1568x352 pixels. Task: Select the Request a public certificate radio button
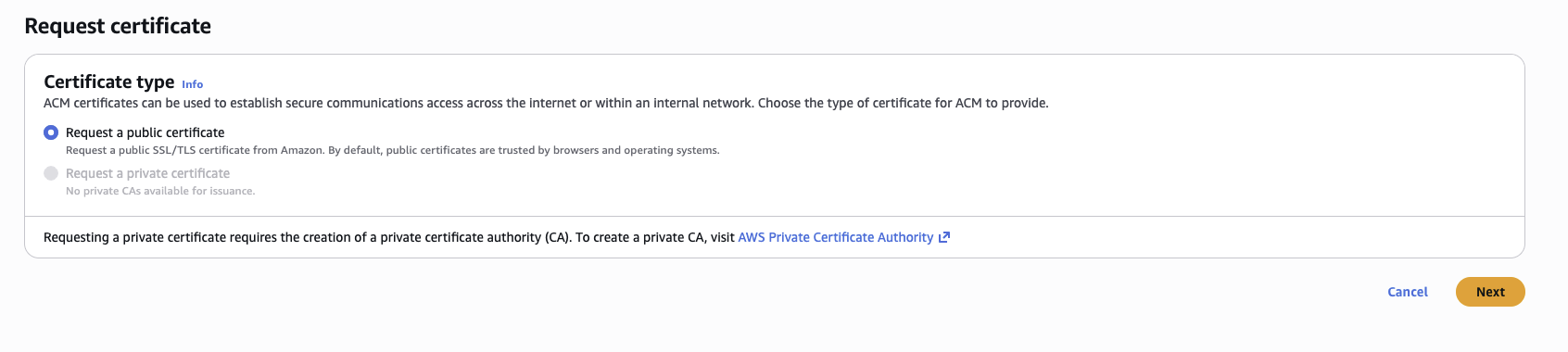click(51, 132)
